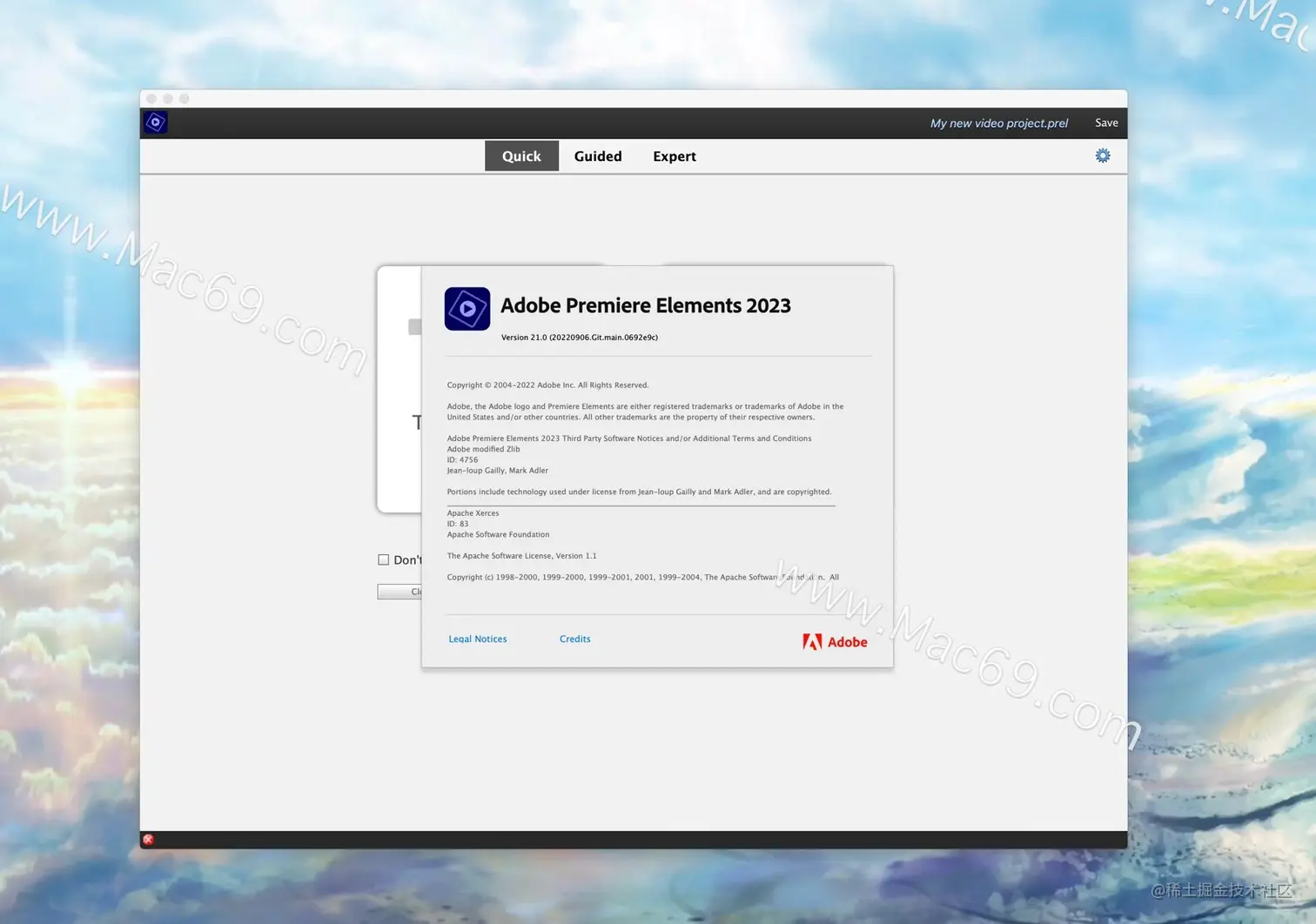This screenshot has height=924, width=1316.
Task: Click the ID: 4756 line
Action: tap(462, 459)
